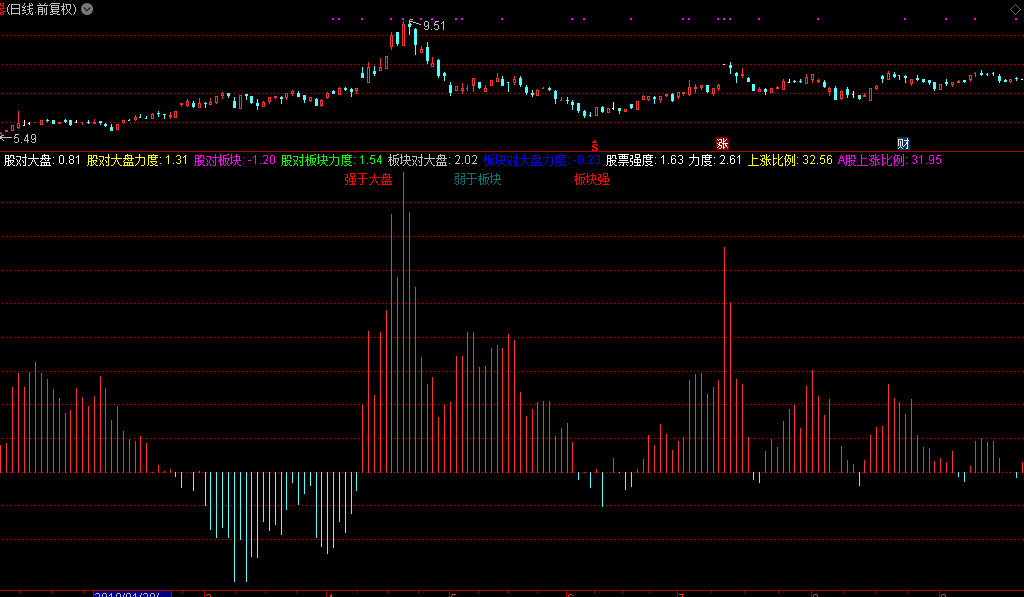This screenshot has height=597, width=1024.
Task: Click the red S signal marker icon
Action: tap(594, 145)
